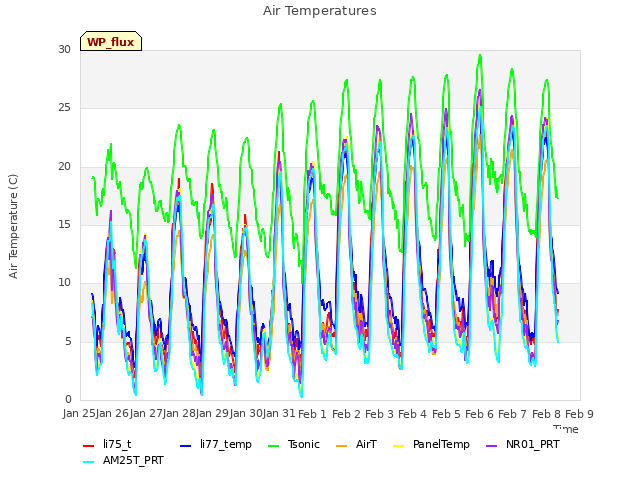640x480 pixels.
Task: Click the Air Temperatures chart title
Action: 320,11
